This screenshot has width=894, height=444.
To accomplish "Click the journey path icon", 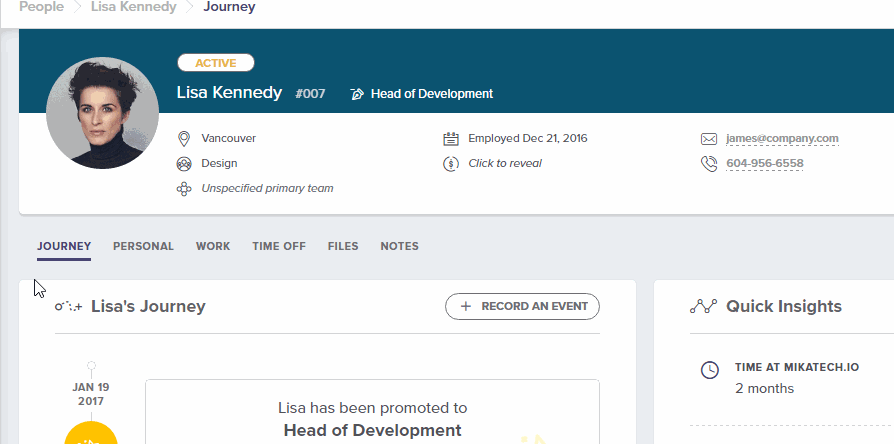I will 68,307.
